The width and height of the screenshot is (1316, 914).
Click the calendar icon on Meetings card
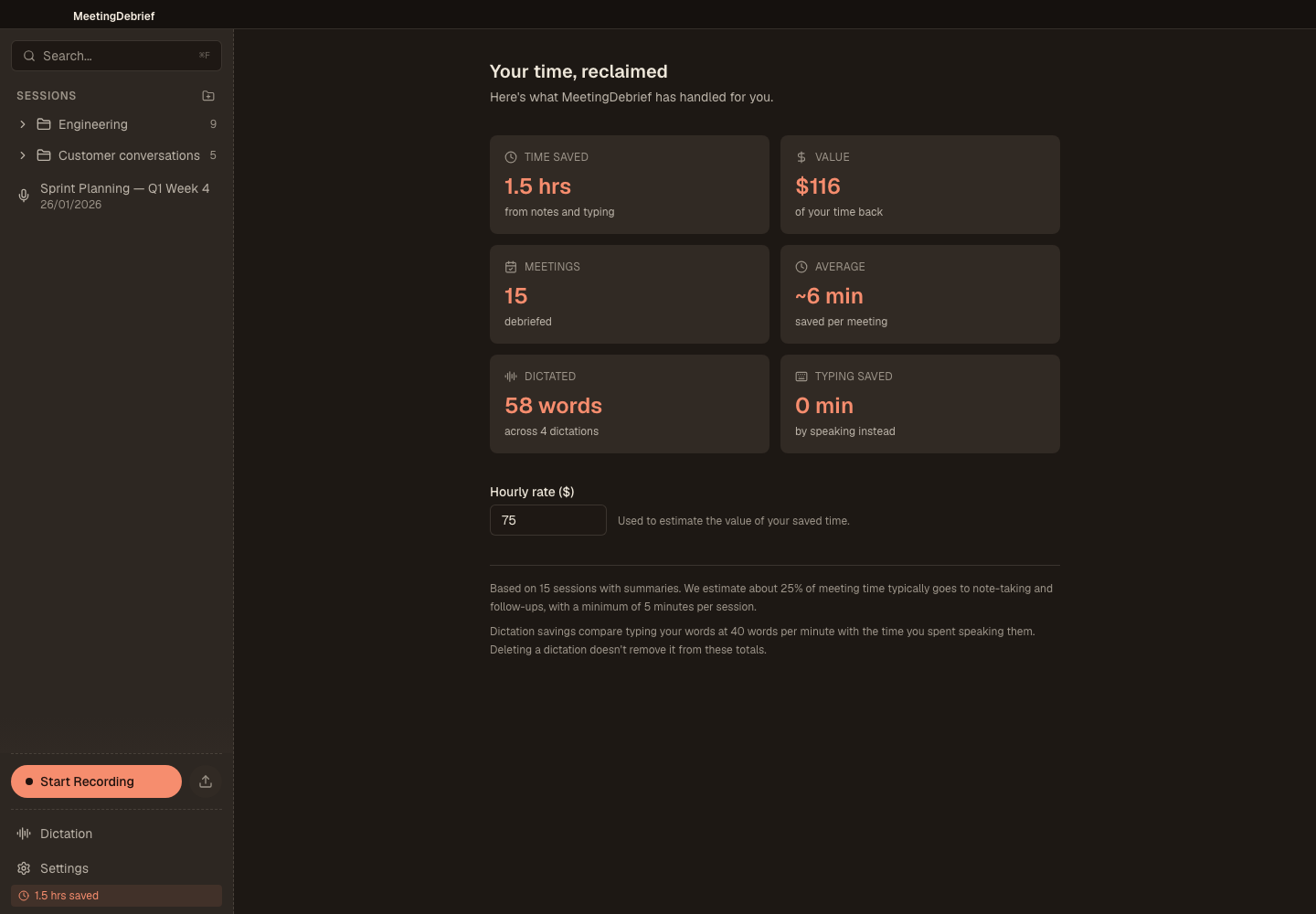tap(511, 267)
